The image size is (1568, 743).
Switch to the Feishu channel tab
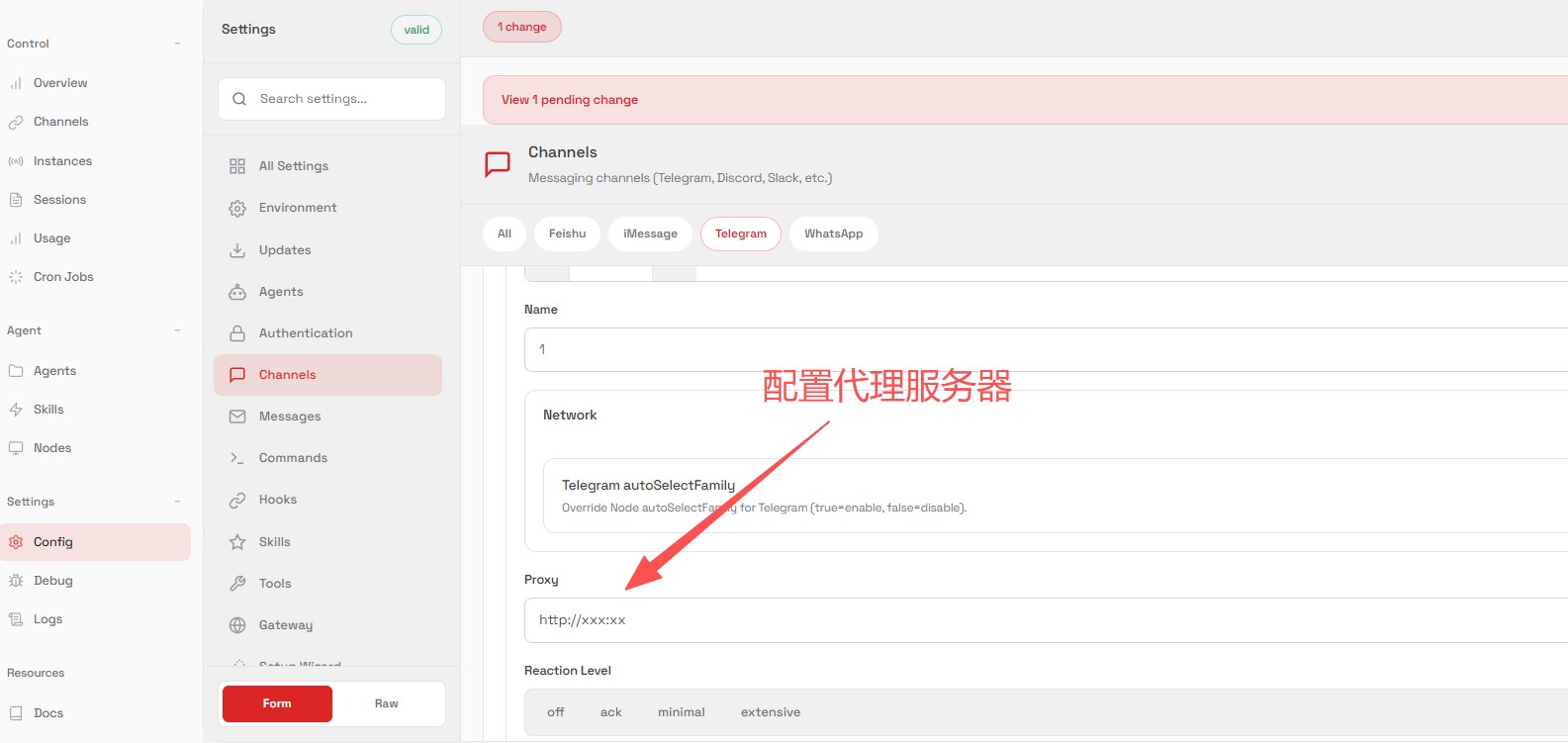pos(567,233)
